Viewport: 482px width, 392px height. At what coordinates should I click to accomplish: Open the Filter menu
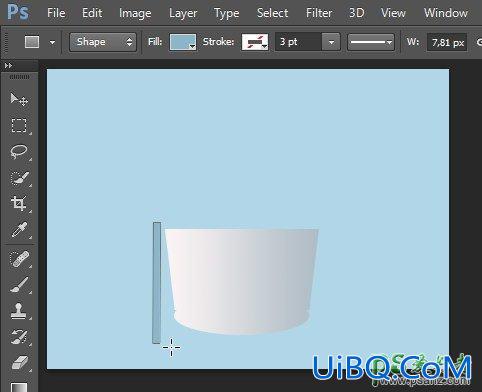319,13
